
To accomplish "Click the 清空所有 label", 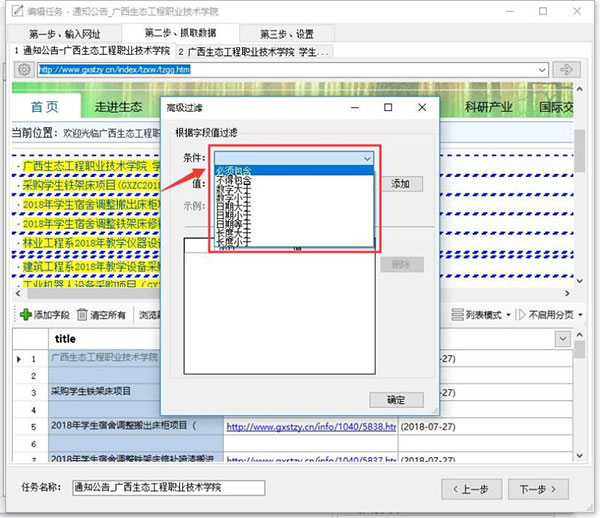I will 108,315.
